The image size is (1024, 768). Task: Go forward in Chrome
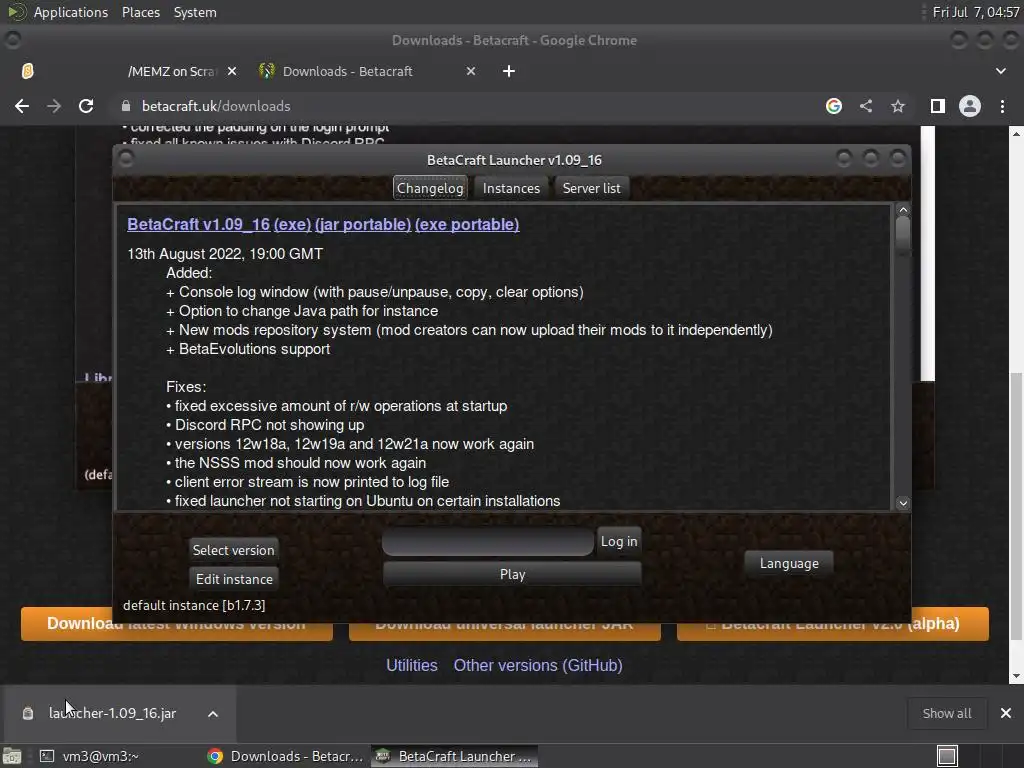pos(54,106)
